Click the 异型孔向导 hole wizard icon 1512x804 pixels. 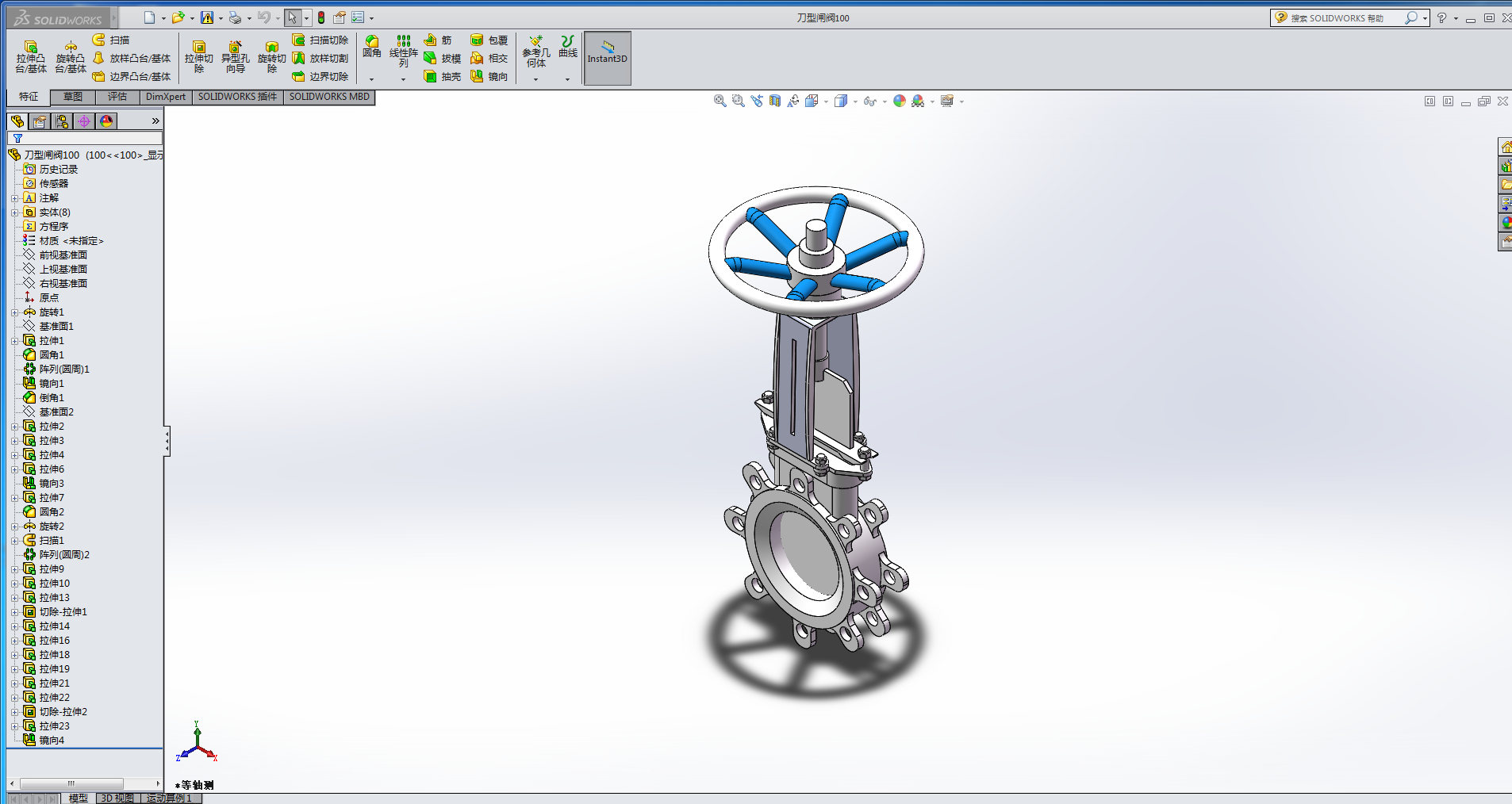(235, 56)
